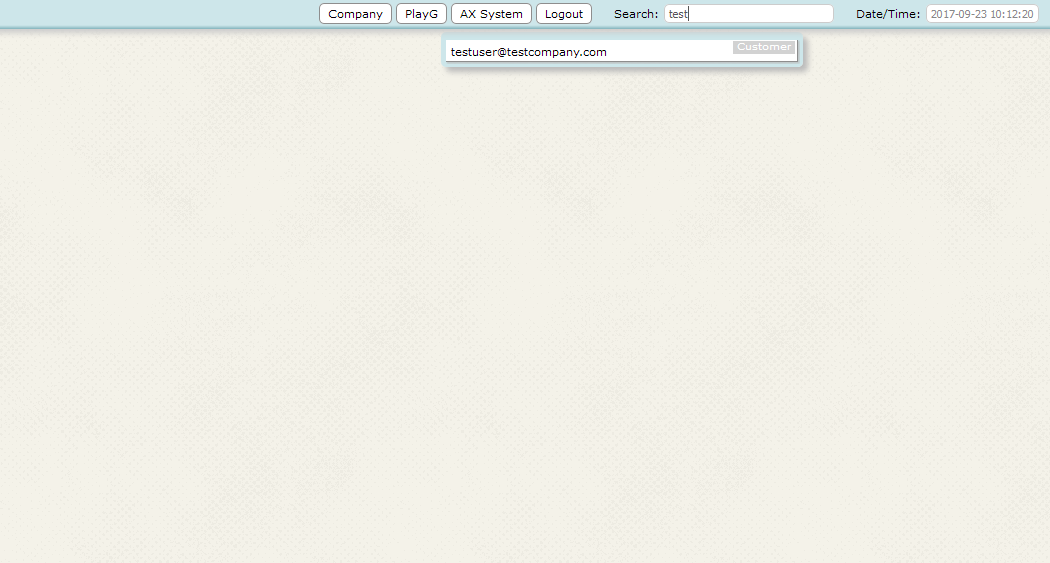Screen dimensions: 1050x563
Task: Log out using the Logout button
Action: [564, 14]
